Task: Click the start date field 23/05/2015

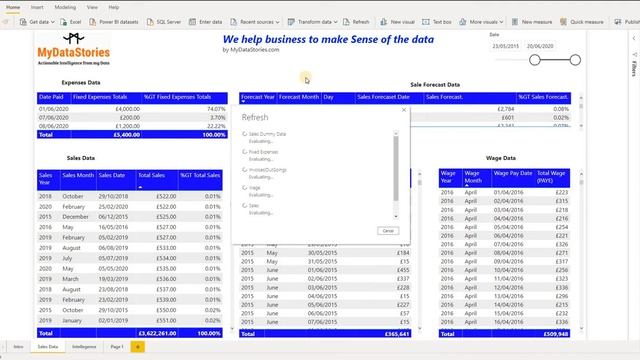Action: point(505,46)
